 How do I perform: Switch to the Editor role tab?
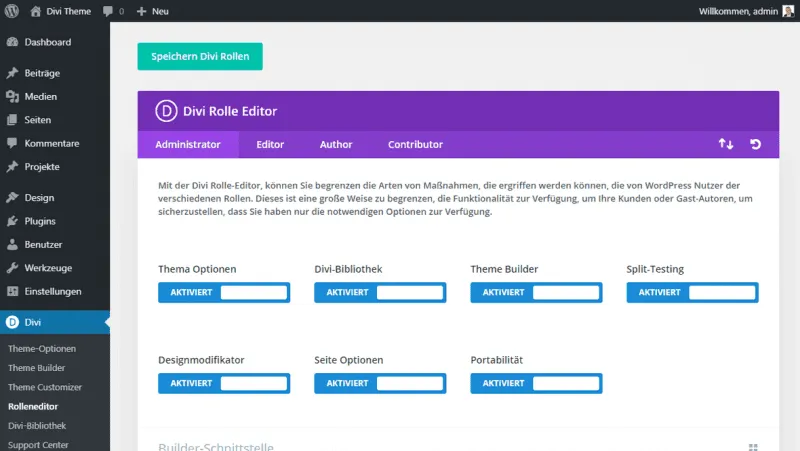pyautogui.click(x=270, y=144)
